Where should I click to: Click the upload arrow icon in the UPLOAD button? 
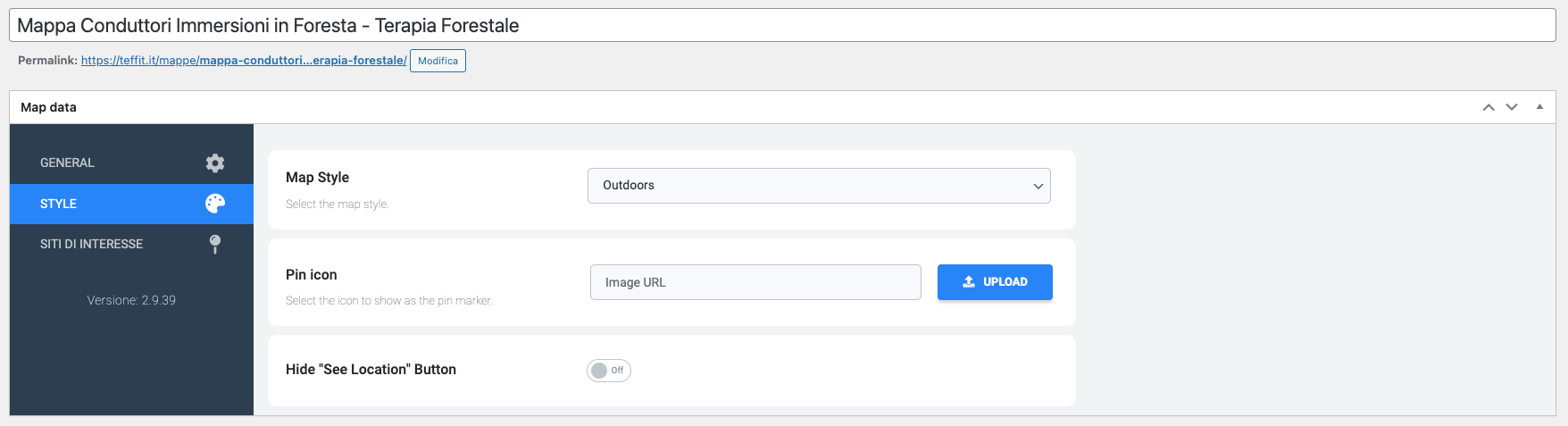969,282
